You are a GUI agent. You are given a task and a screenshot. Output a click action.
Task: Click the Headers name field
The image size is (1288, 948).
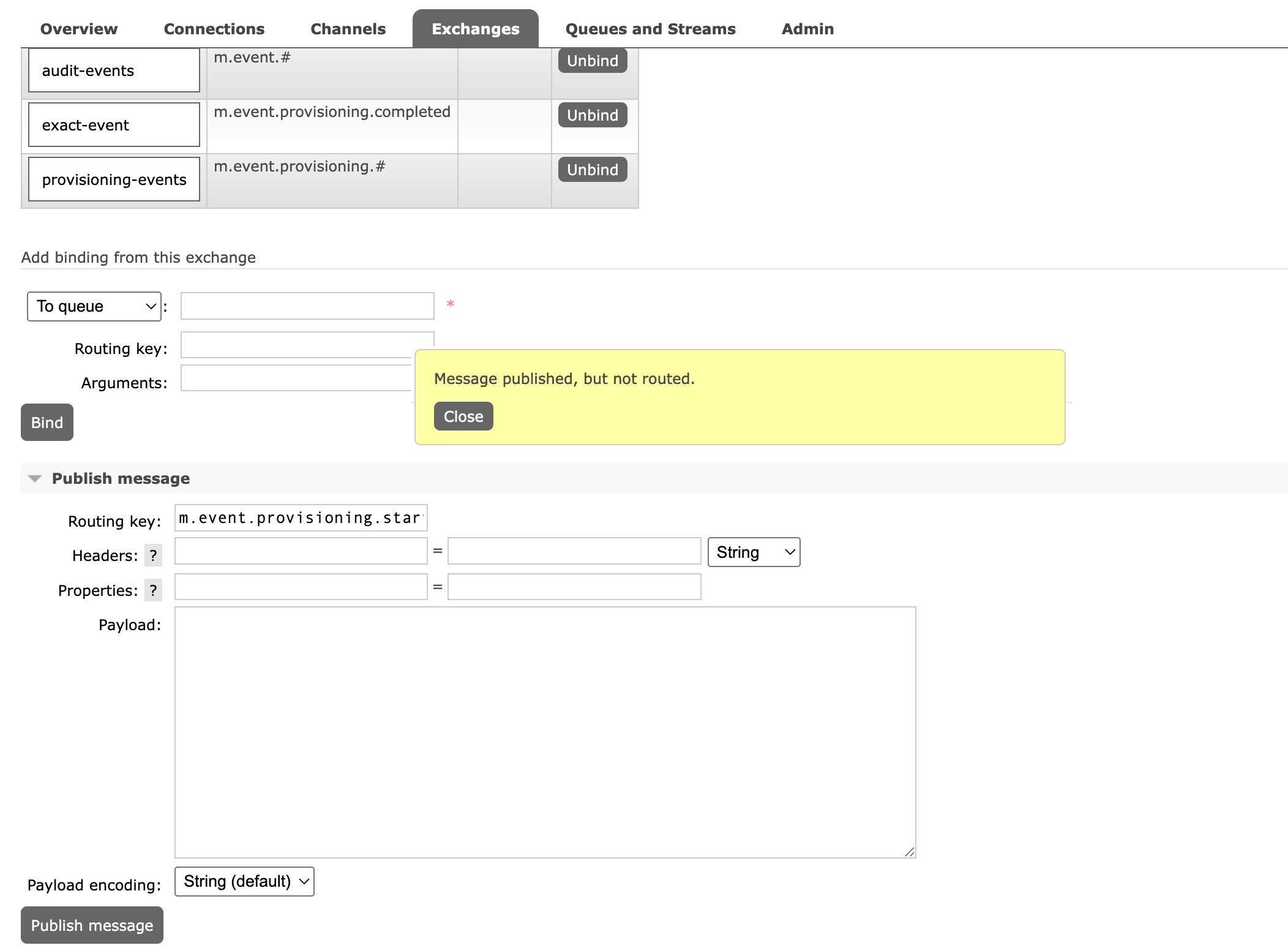pyautogui.click(x=301, y=551)
